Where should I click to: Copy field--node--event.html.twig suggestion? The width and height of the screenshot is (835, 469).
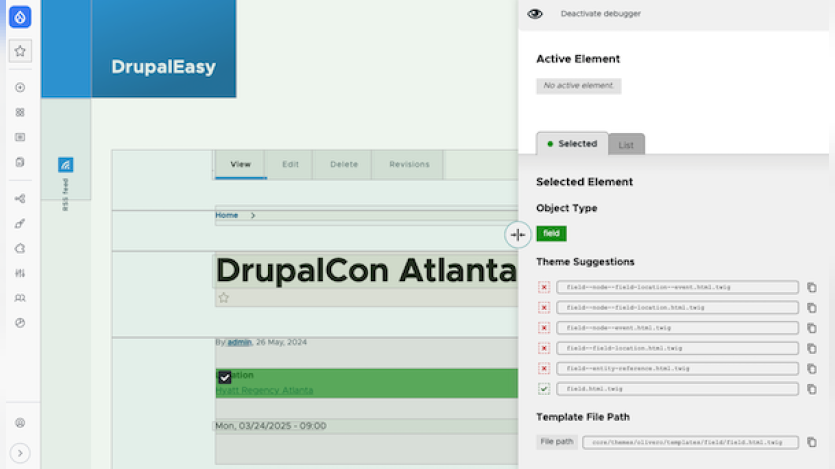pos(812,328)
